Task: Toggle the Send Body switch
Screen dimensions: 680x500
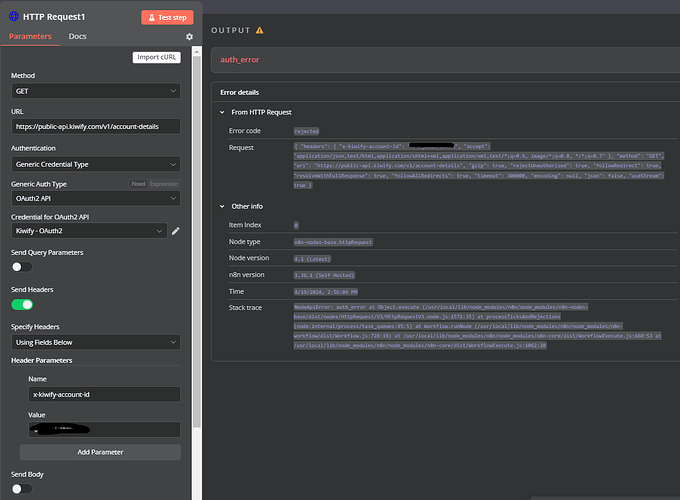Action: point(22,489)
